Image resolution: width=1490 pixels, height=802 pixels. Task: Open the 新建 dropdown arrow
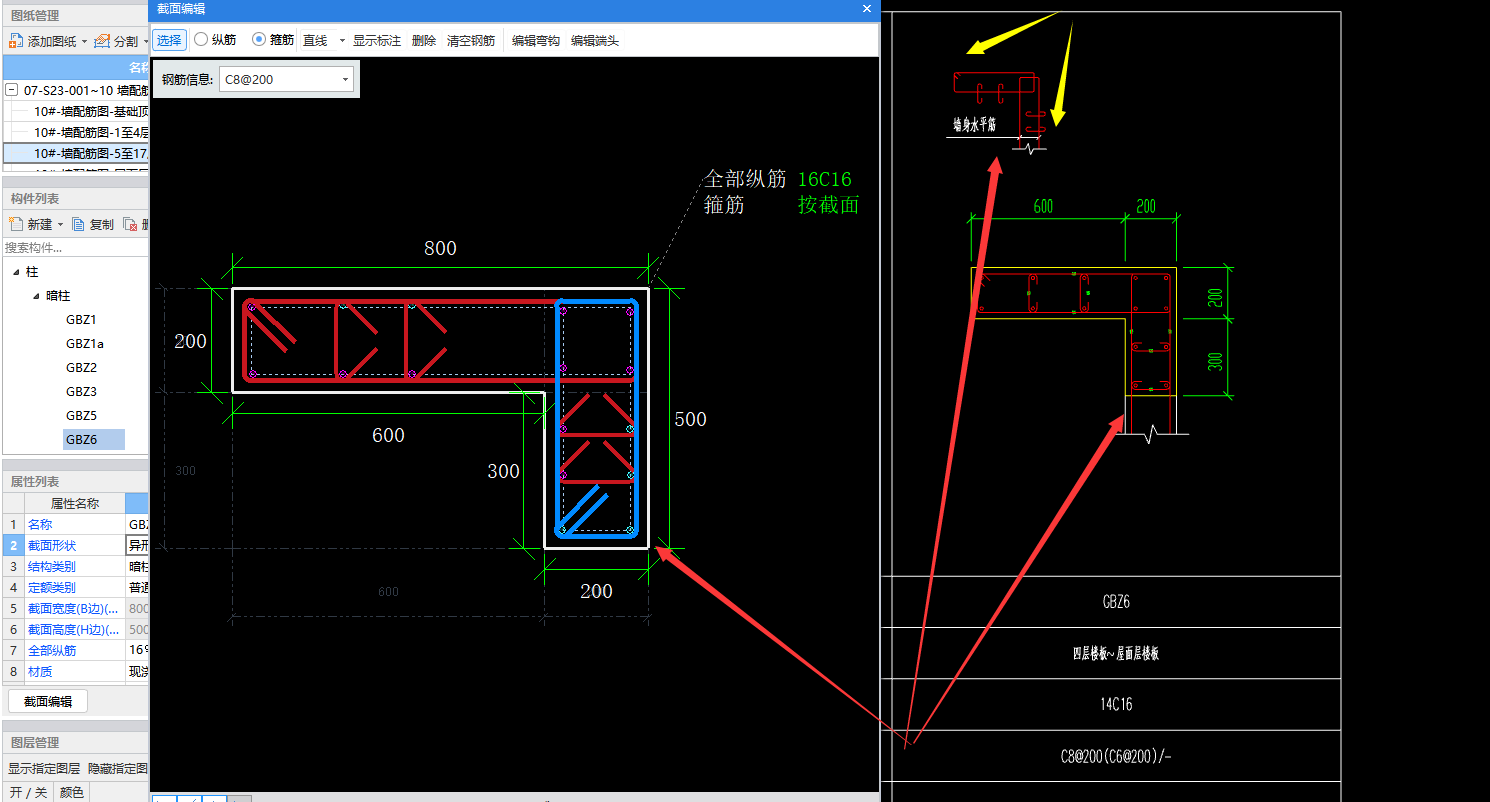[60, 225]
